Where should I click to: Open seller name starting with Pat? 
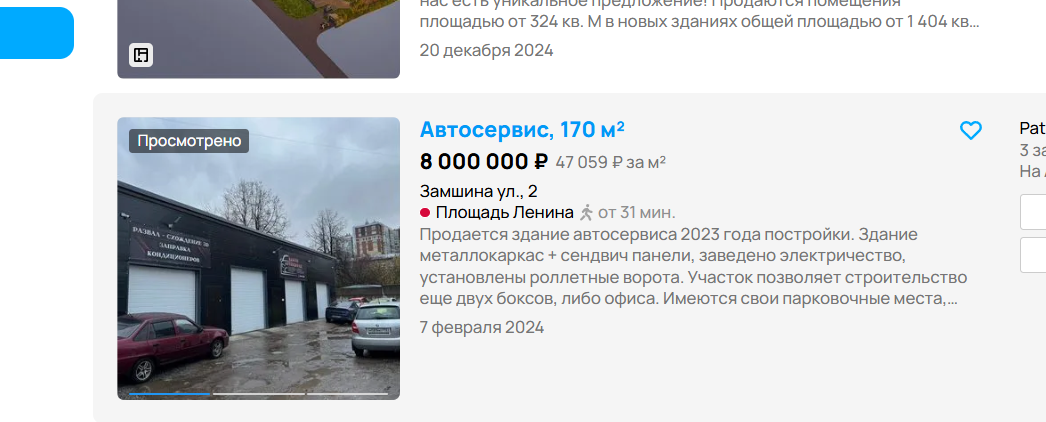[1033, 129]
